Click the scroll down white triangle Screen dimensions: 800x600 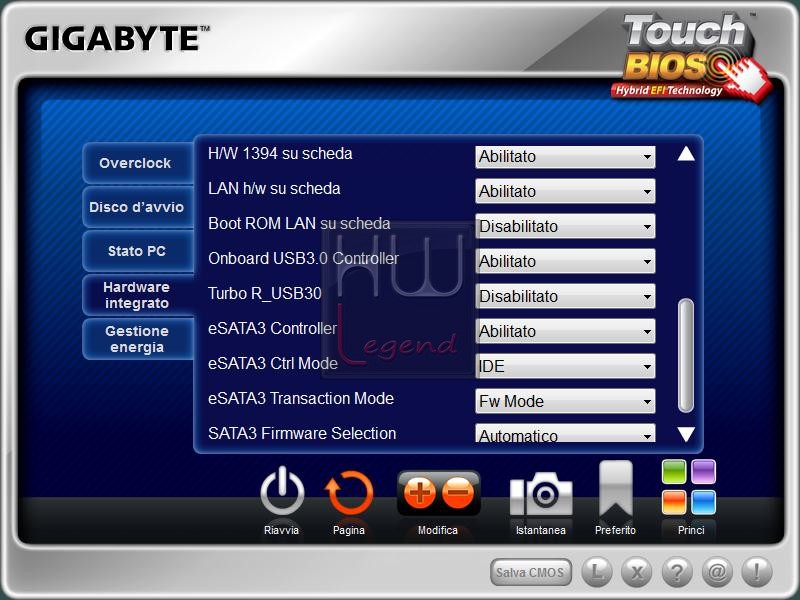click(686, 434)
